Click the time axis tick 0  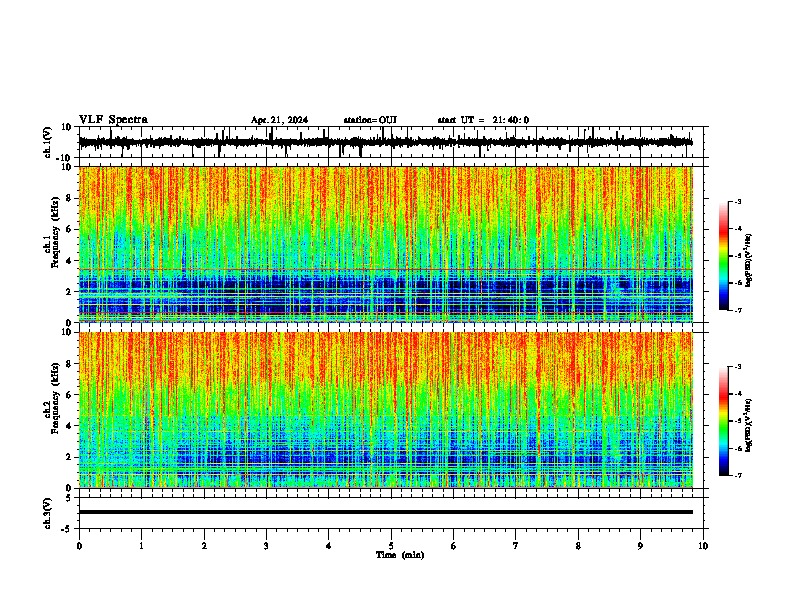coord(79,546)
